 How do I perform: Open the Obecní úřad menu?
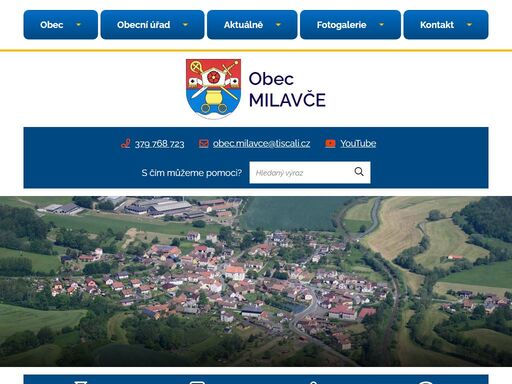point(152,25)
